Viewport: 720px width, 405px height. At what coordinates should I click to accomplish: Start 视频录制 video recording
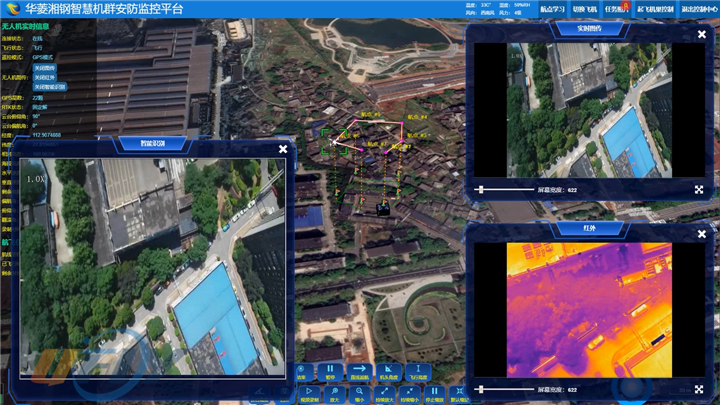point(309,394)
